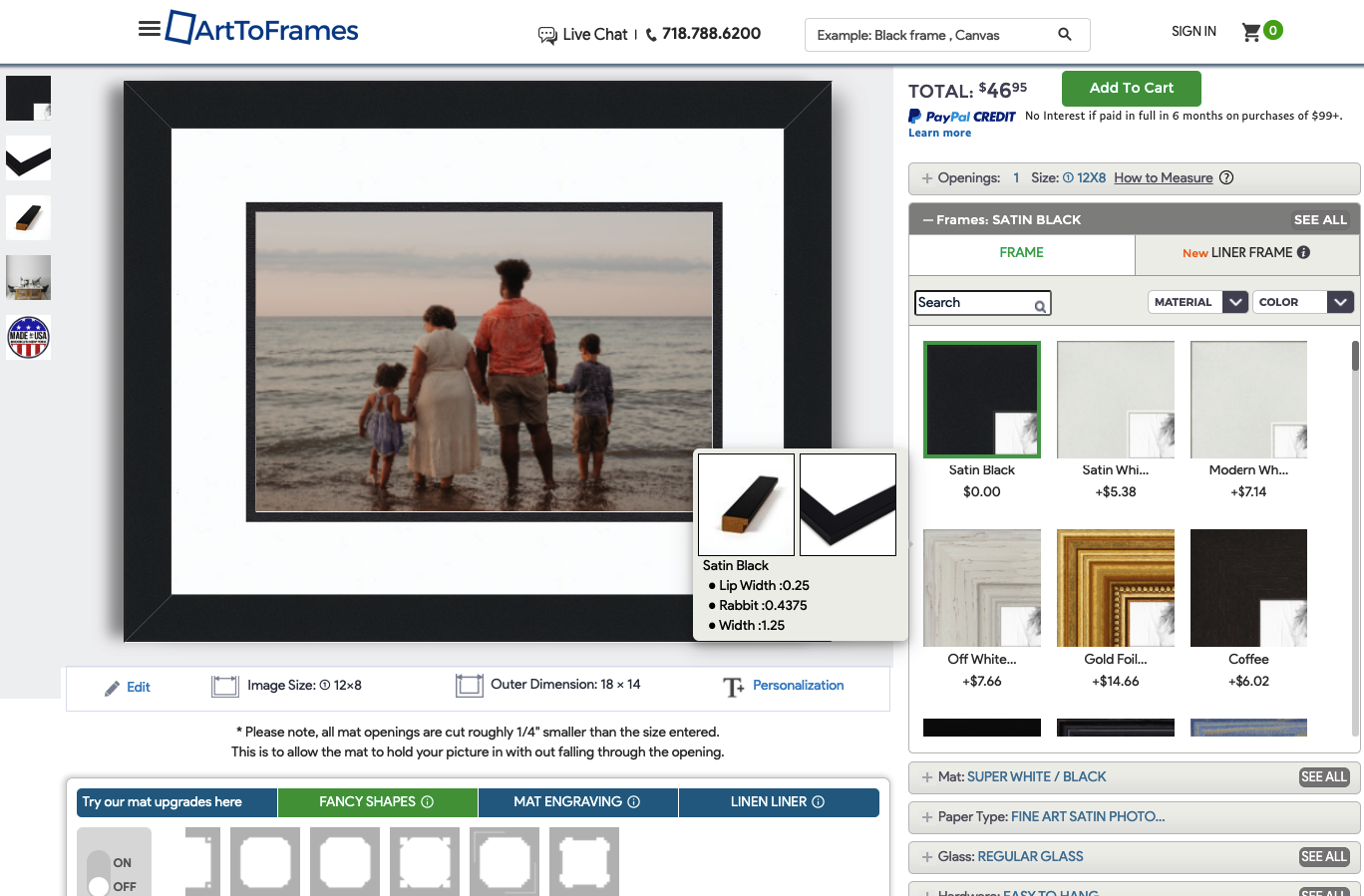This screenshot has height=896, width=1364.
Task: Click the Liner Frame info icon
Action: (1303, 253)
